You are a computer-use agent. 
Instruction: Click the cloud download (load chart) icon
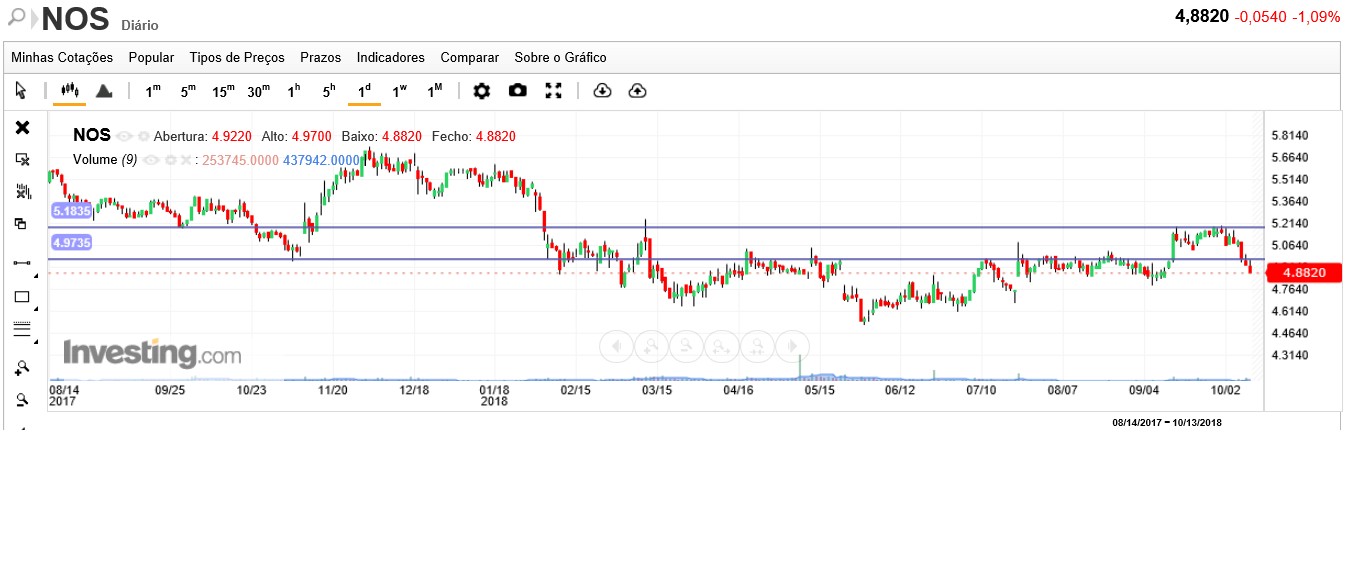pos(602,91)
